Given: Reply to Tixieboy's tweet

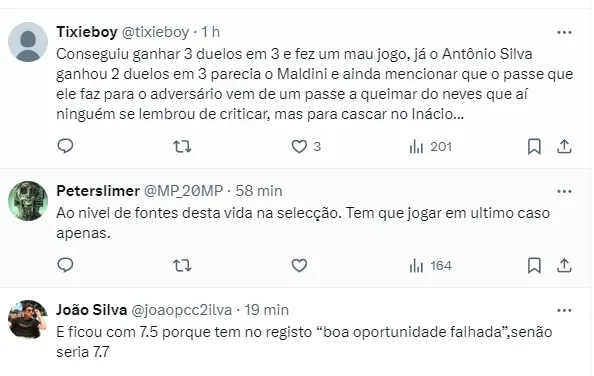Looking at the screenshot, I should (x=65, y=146).
